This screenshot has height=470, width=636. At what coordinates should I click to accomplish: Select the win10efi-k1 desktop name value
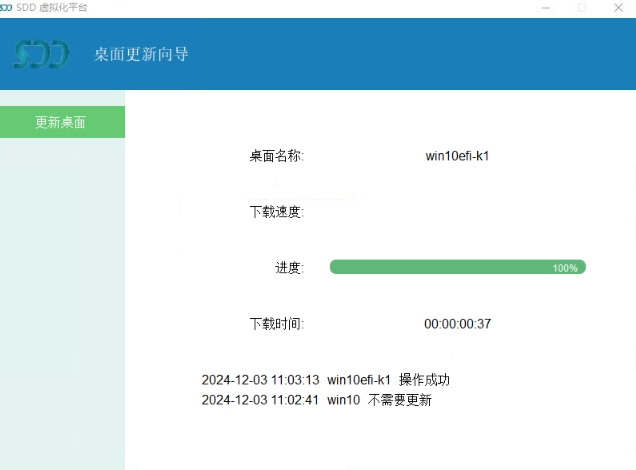click(457, 156)
